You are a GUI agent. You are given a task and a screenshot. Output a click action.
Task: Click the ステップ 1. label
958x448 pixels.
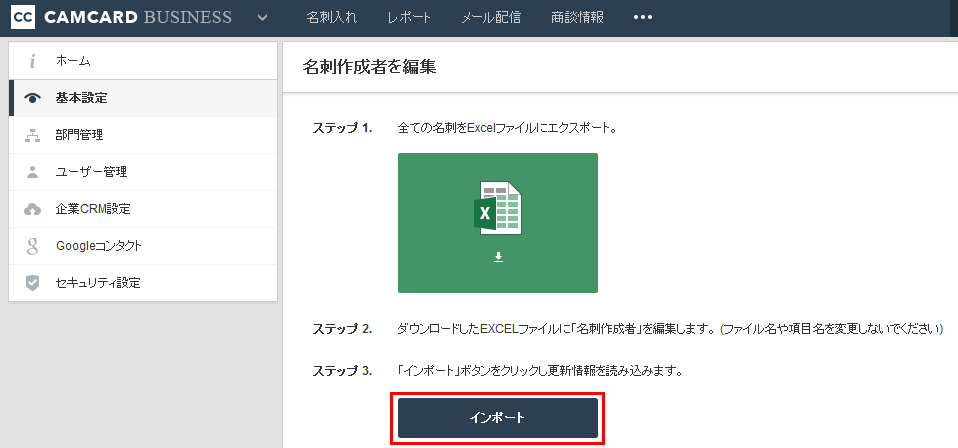coord(342,128)
